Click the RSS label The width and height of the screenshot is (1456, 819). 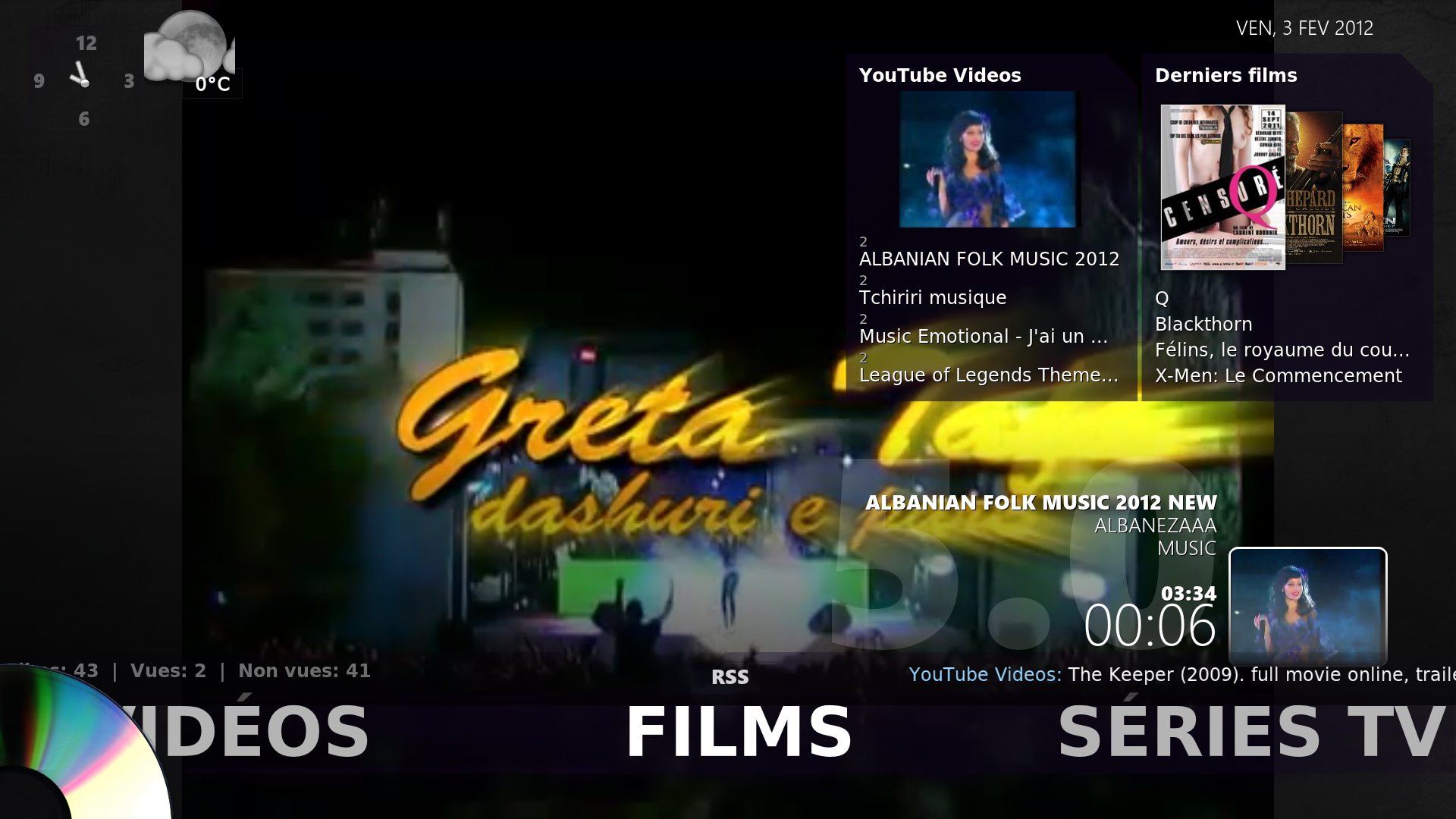pyautogui.click(x=730, y=677)
